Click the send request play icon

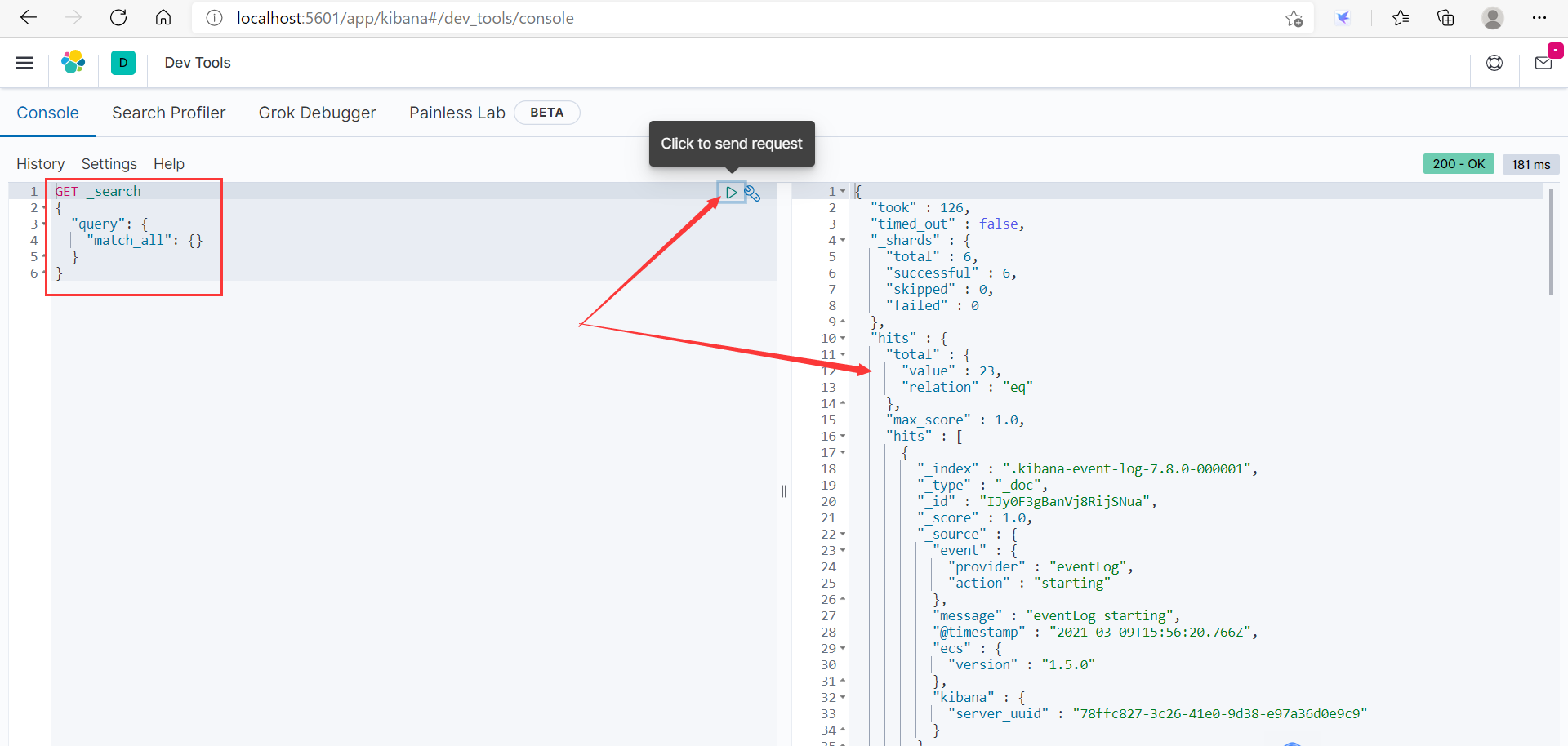[731, 193]
